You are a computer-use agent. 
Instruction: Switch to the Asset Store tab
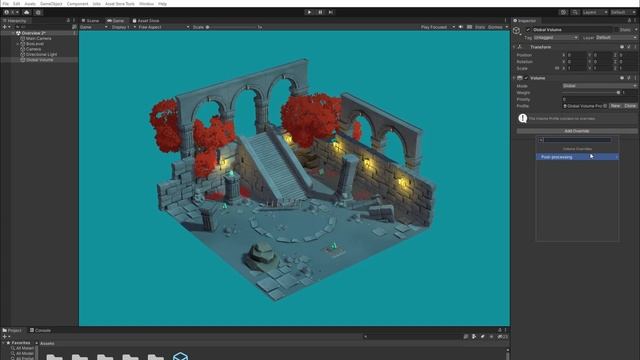(146, 20)
